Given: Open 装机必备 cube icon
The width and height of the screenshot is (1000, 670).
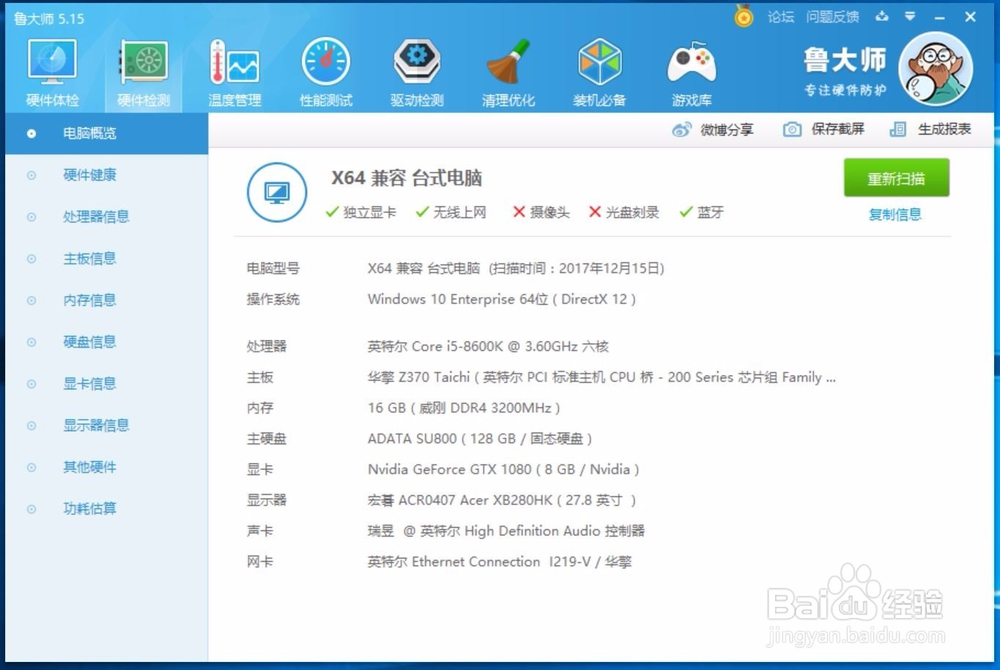Looking at the screenshot, I should tap(599, 72).
